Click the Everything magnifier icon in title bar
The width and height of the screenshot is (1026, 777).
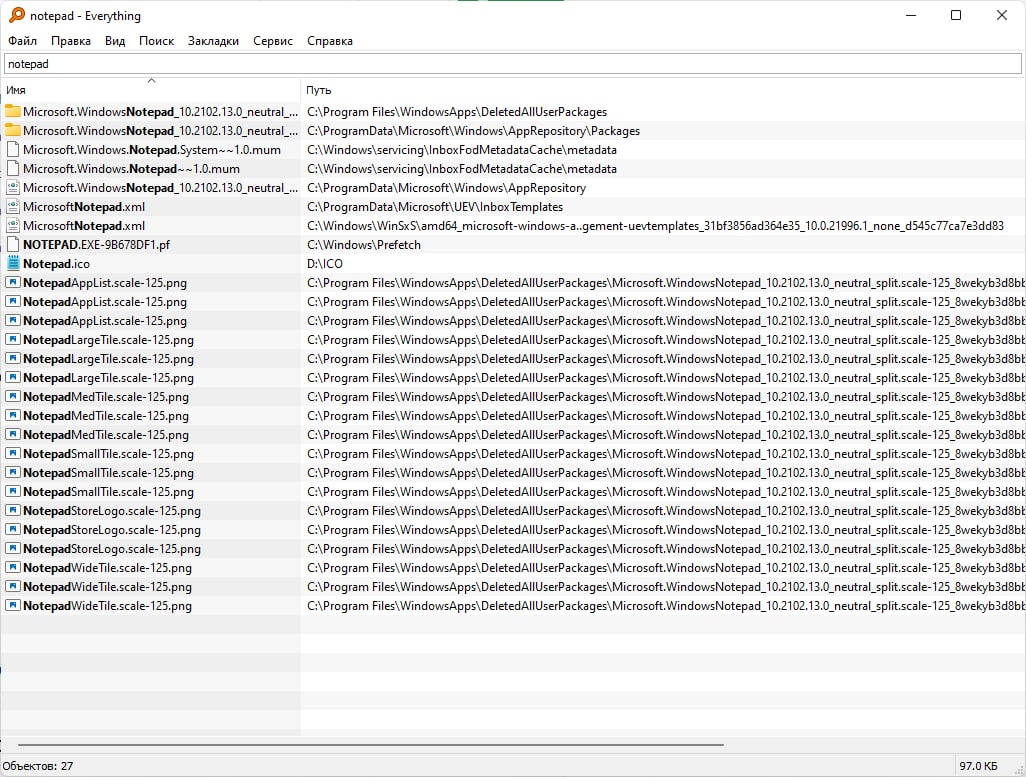tap(16, 15)
